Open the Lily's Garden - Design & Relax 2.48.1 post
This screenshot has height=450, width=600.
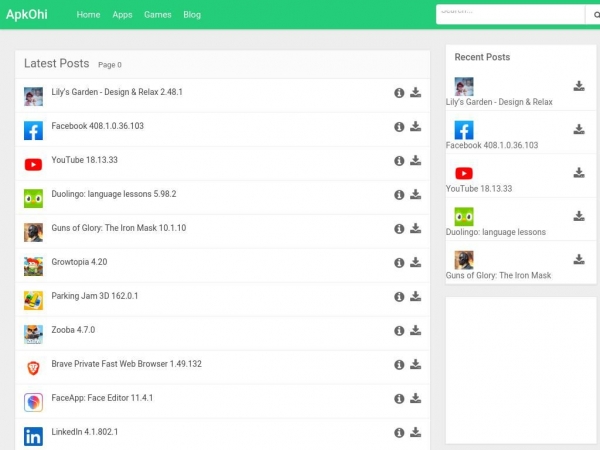pos(117,92)
